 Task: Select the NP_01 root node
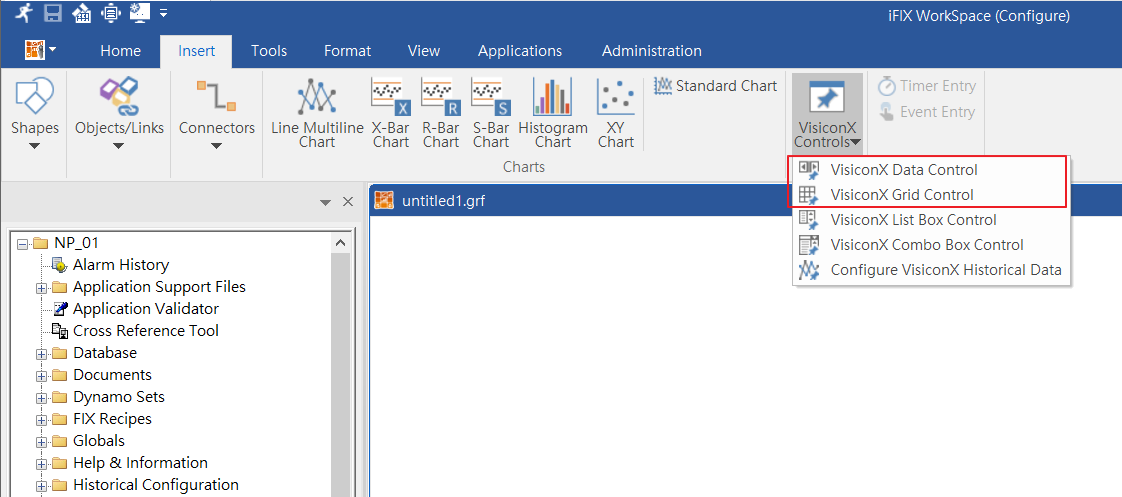pos(77,242)
